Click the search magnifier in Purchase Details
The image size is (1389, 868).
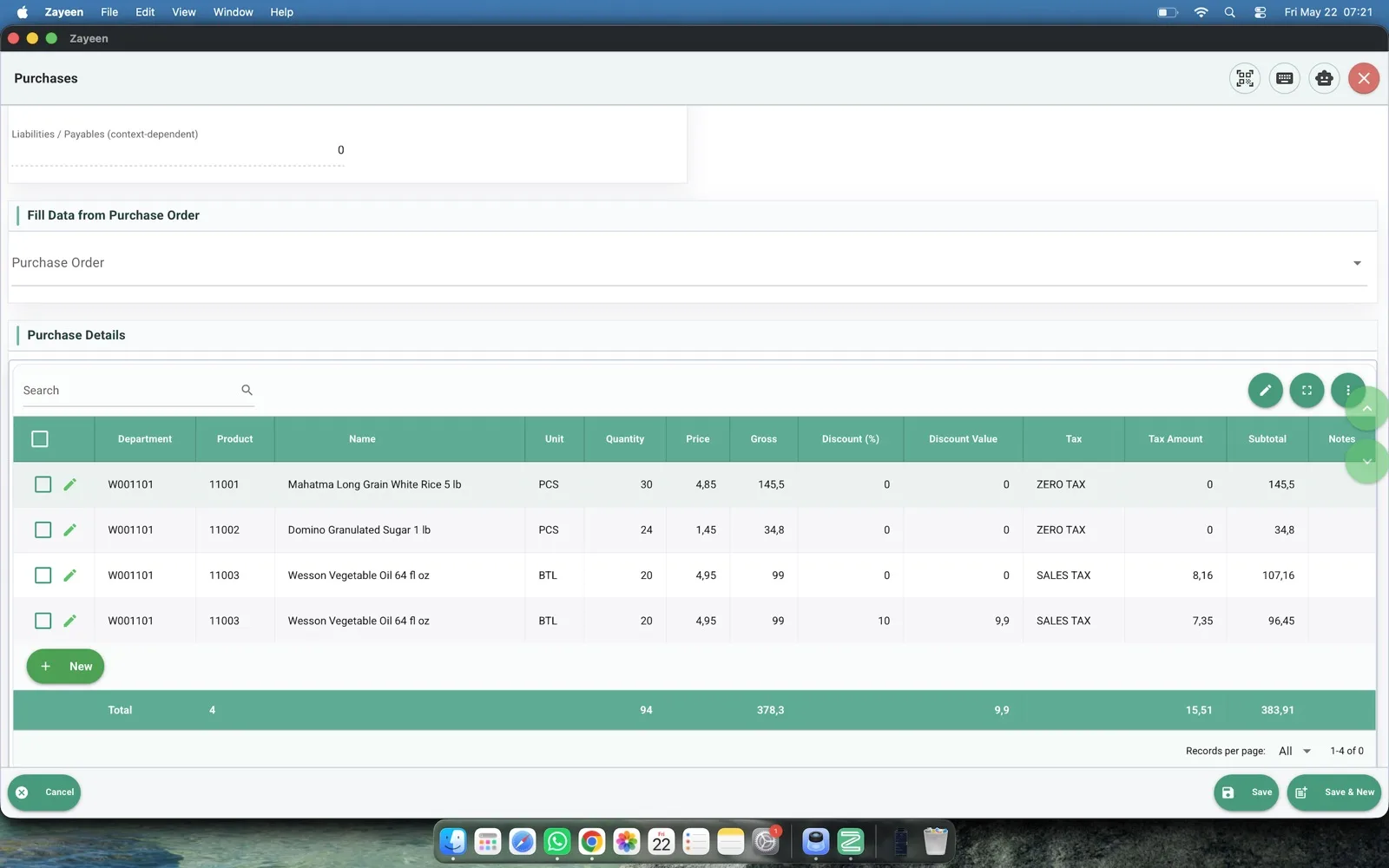[x=247, y=390]
